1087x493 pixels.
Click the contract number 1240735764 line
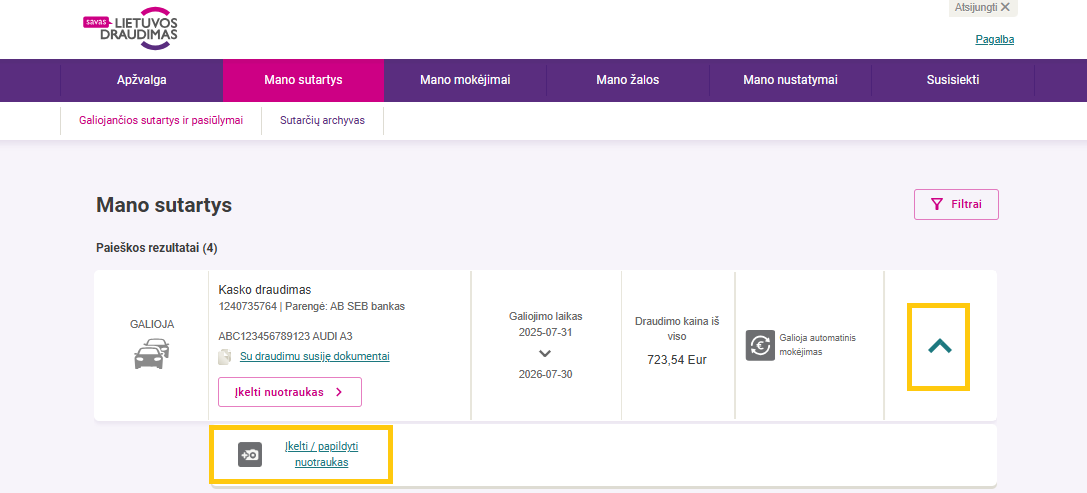(311, 306)
